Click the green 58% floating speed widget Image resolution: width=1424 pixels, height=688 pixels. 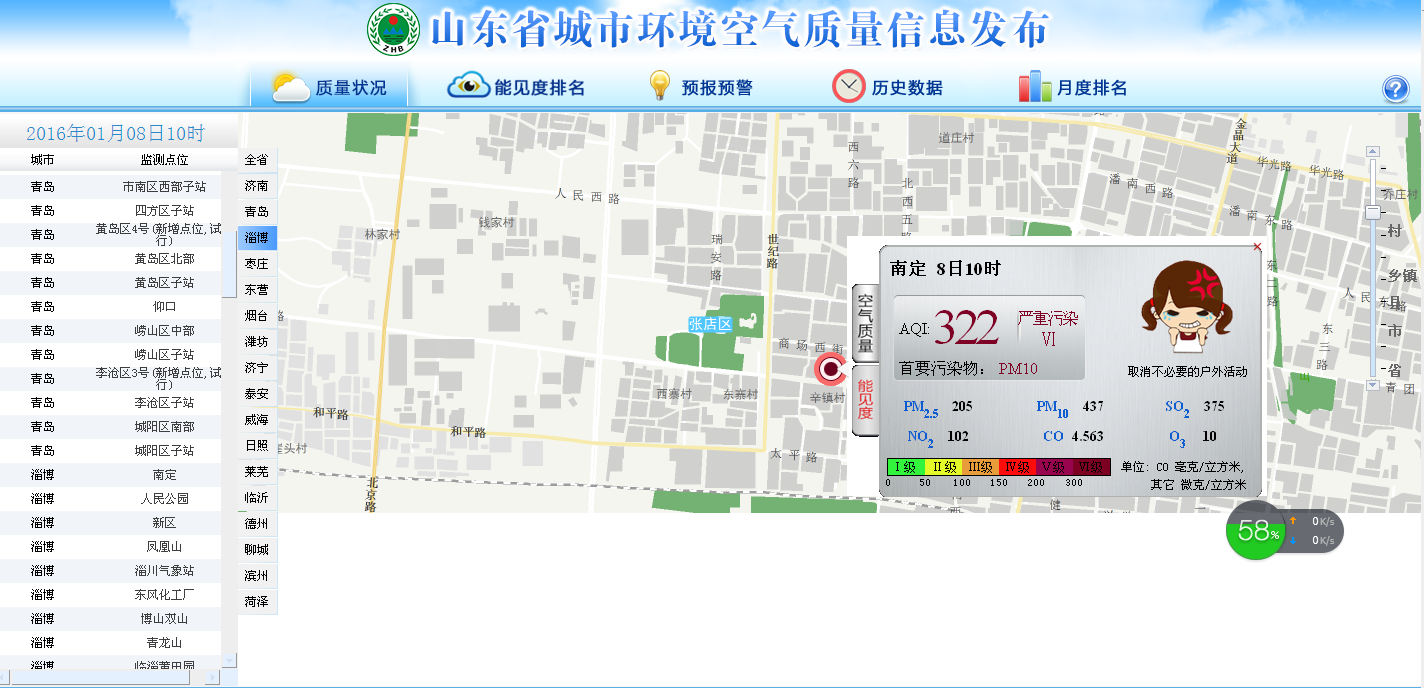[1254, 531]
